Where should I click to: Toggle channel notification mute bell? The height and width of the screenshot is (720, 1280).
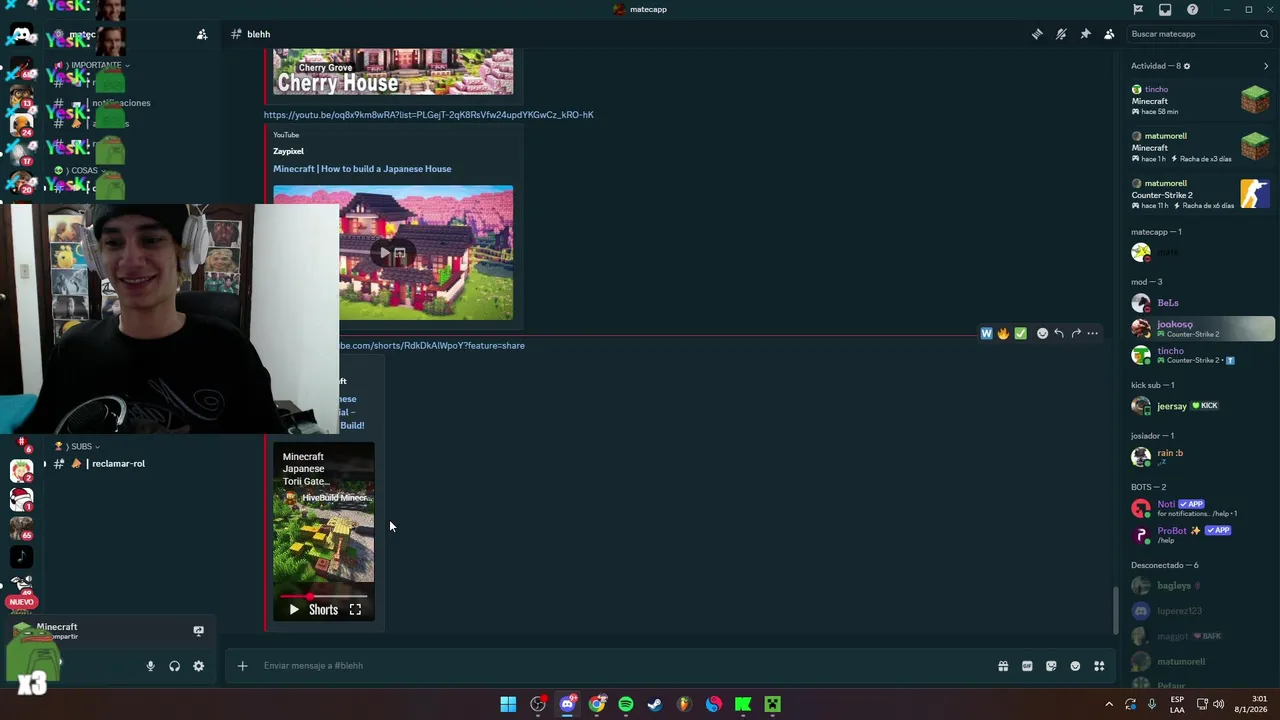pyautogui.click(x=1061, y=34)
